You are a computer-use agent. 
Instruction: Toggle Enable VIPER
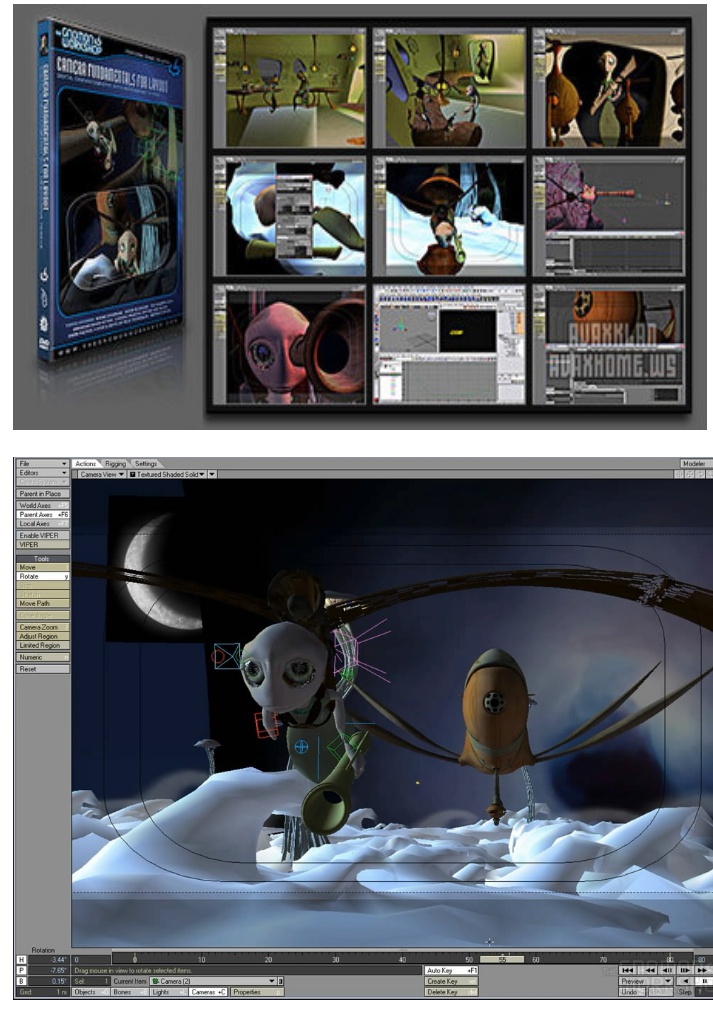(x=43, y=535)
